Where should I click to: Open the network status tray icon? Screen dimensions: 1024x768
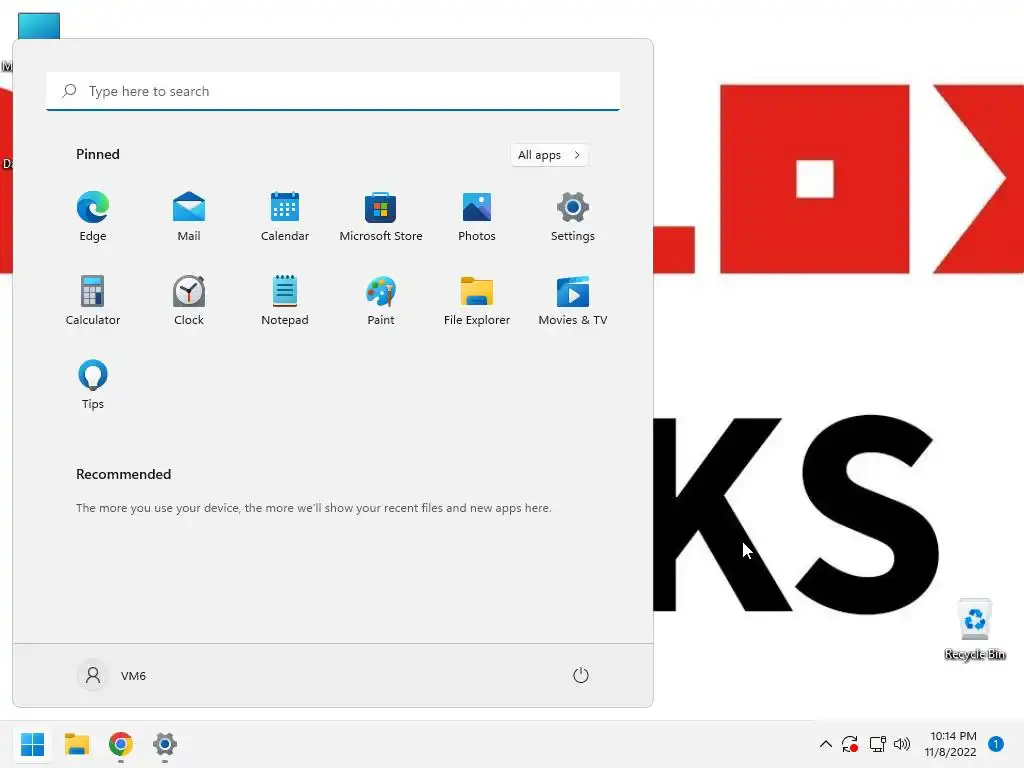click(877, 744)
